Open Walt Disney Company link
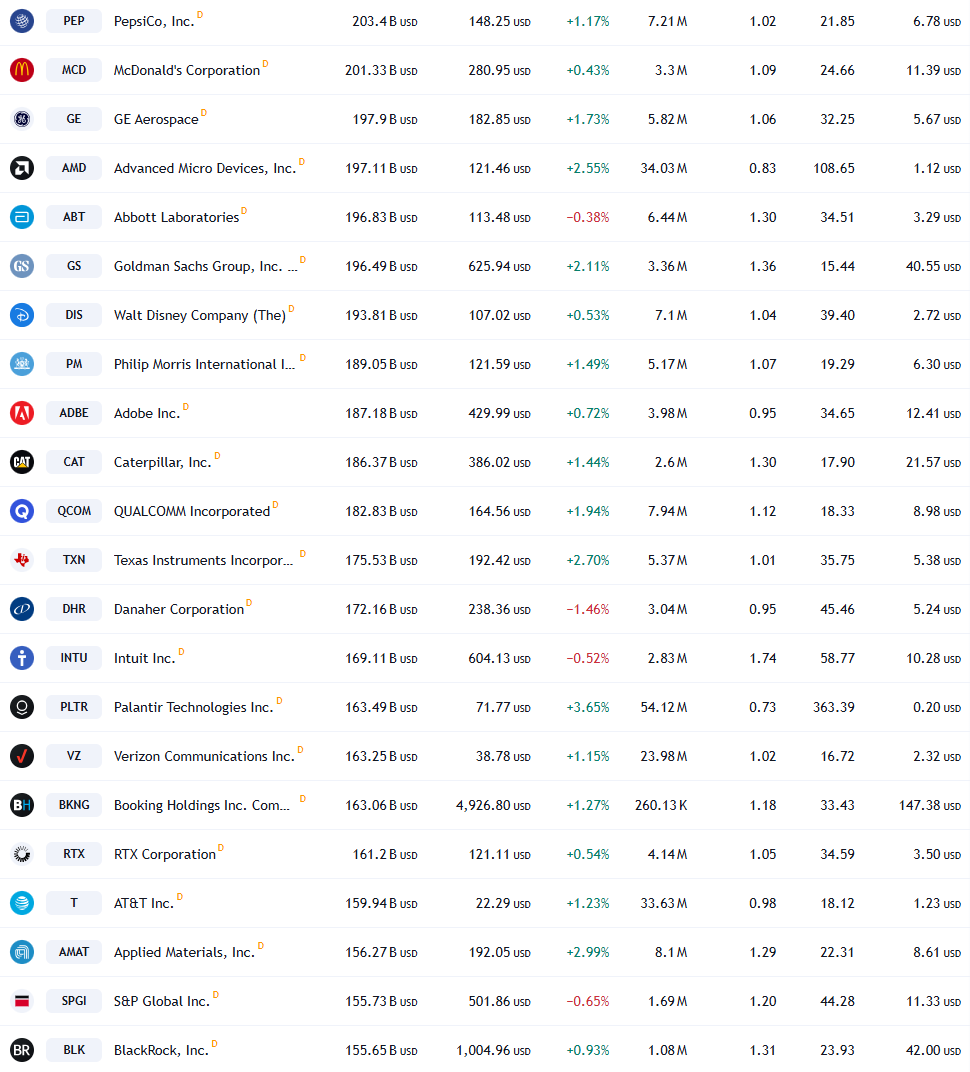This screenshot has height=1072, width=970. pos(200,316)
